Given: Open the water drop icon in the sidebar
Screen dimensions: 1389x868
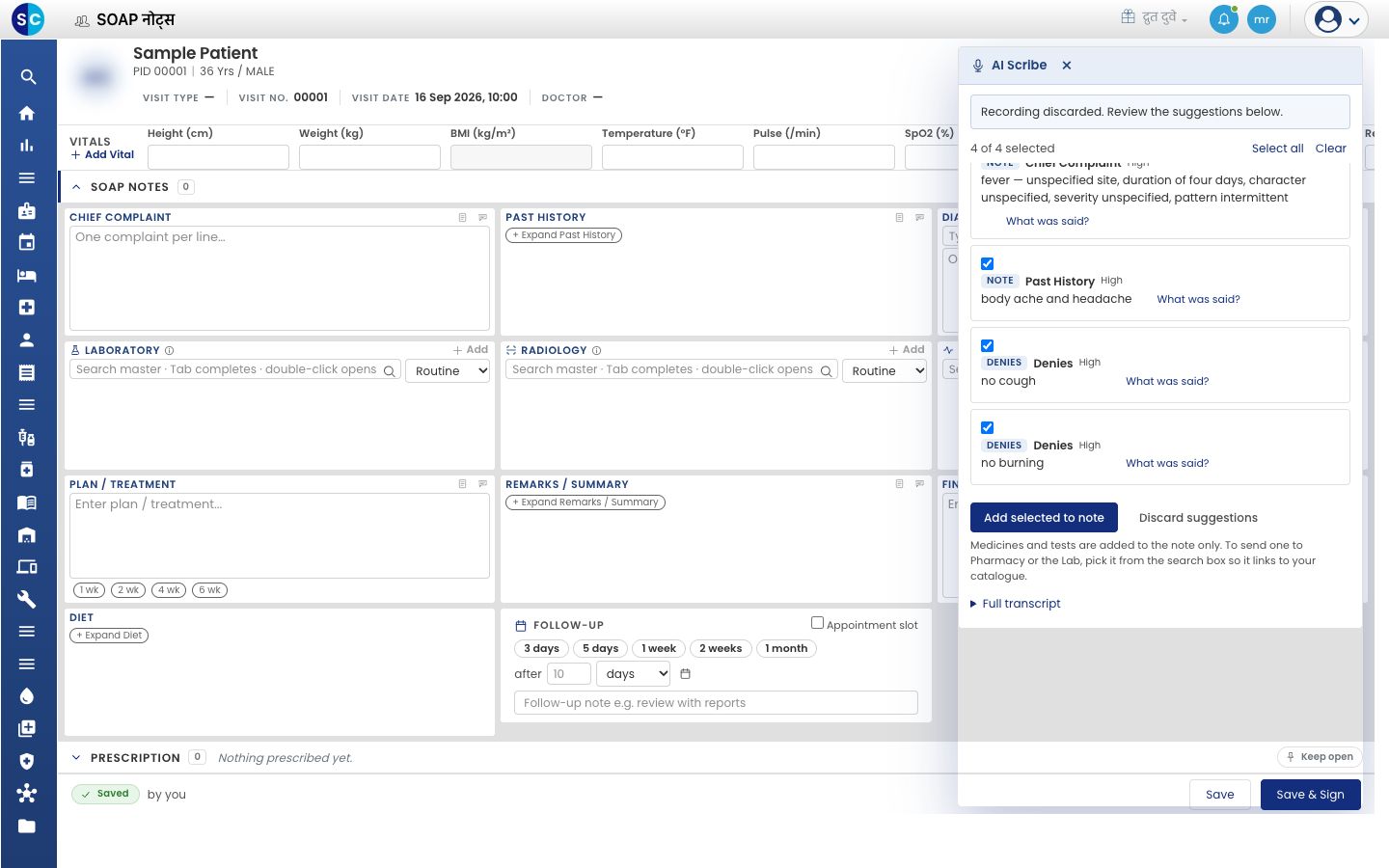Looking at the screenshot, I should point(27,696).
